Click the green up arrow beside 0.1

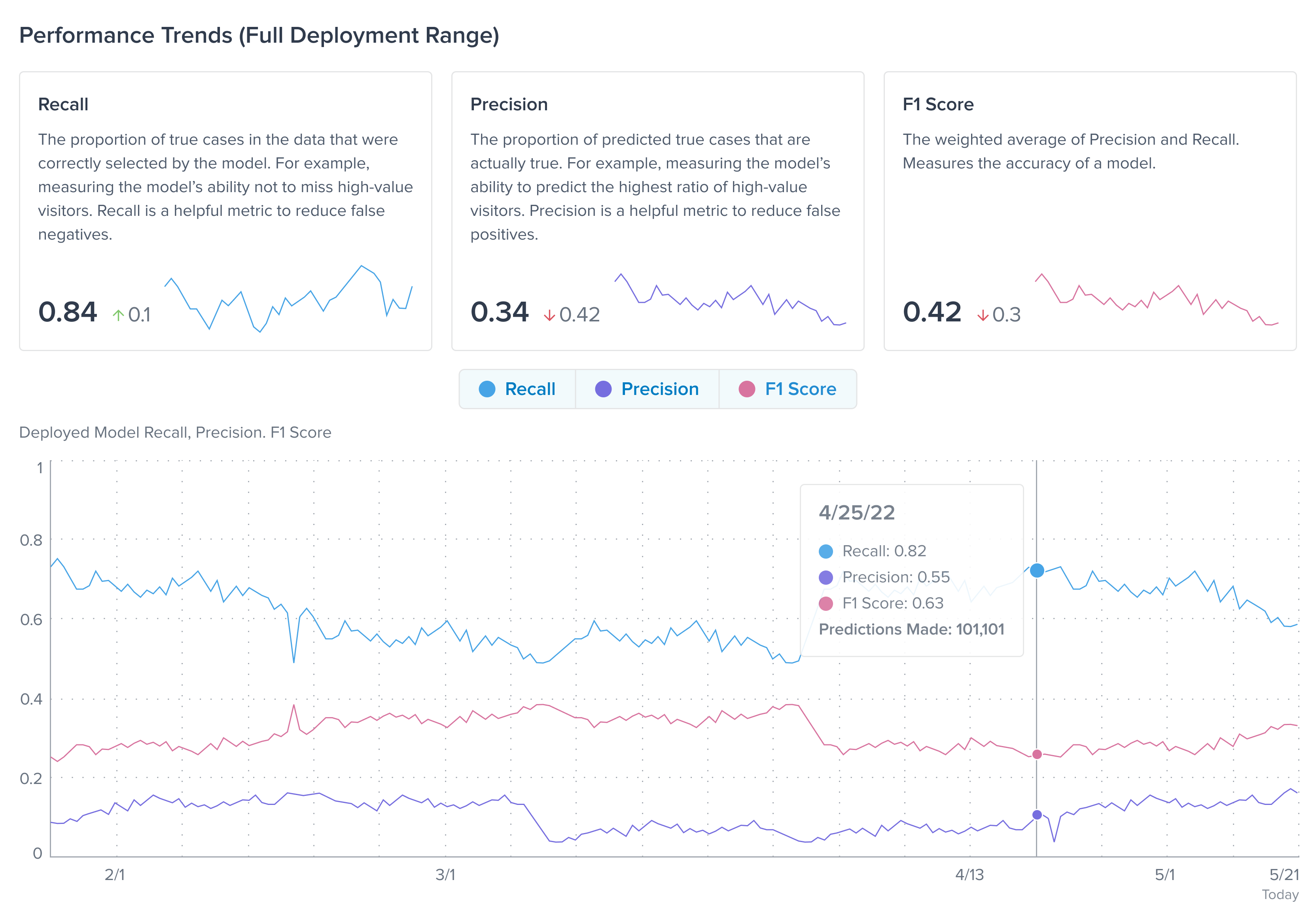118,315
